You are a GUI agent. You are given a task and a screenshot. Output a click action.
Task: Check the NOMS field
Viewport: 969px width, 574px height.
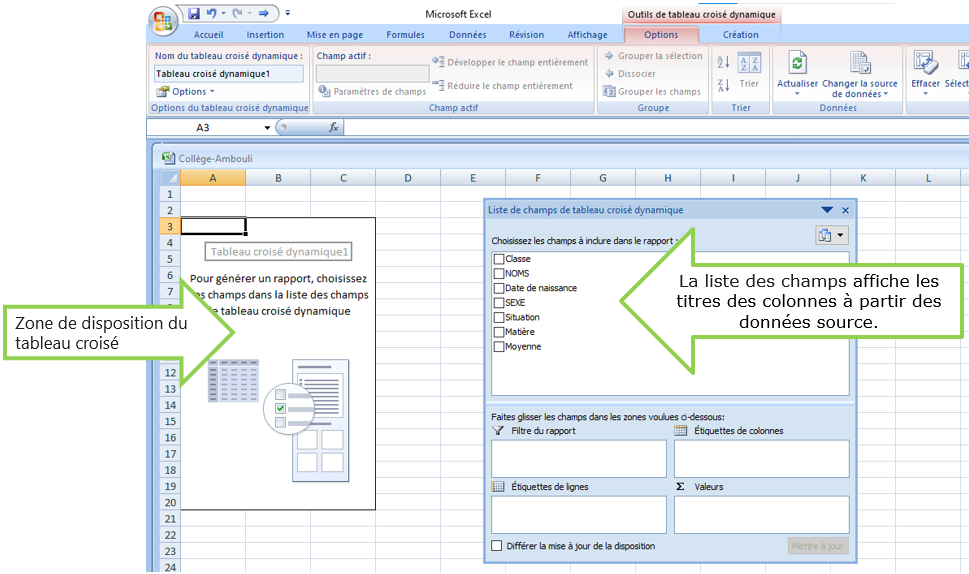pyautogui.click(x=499, y=273)
